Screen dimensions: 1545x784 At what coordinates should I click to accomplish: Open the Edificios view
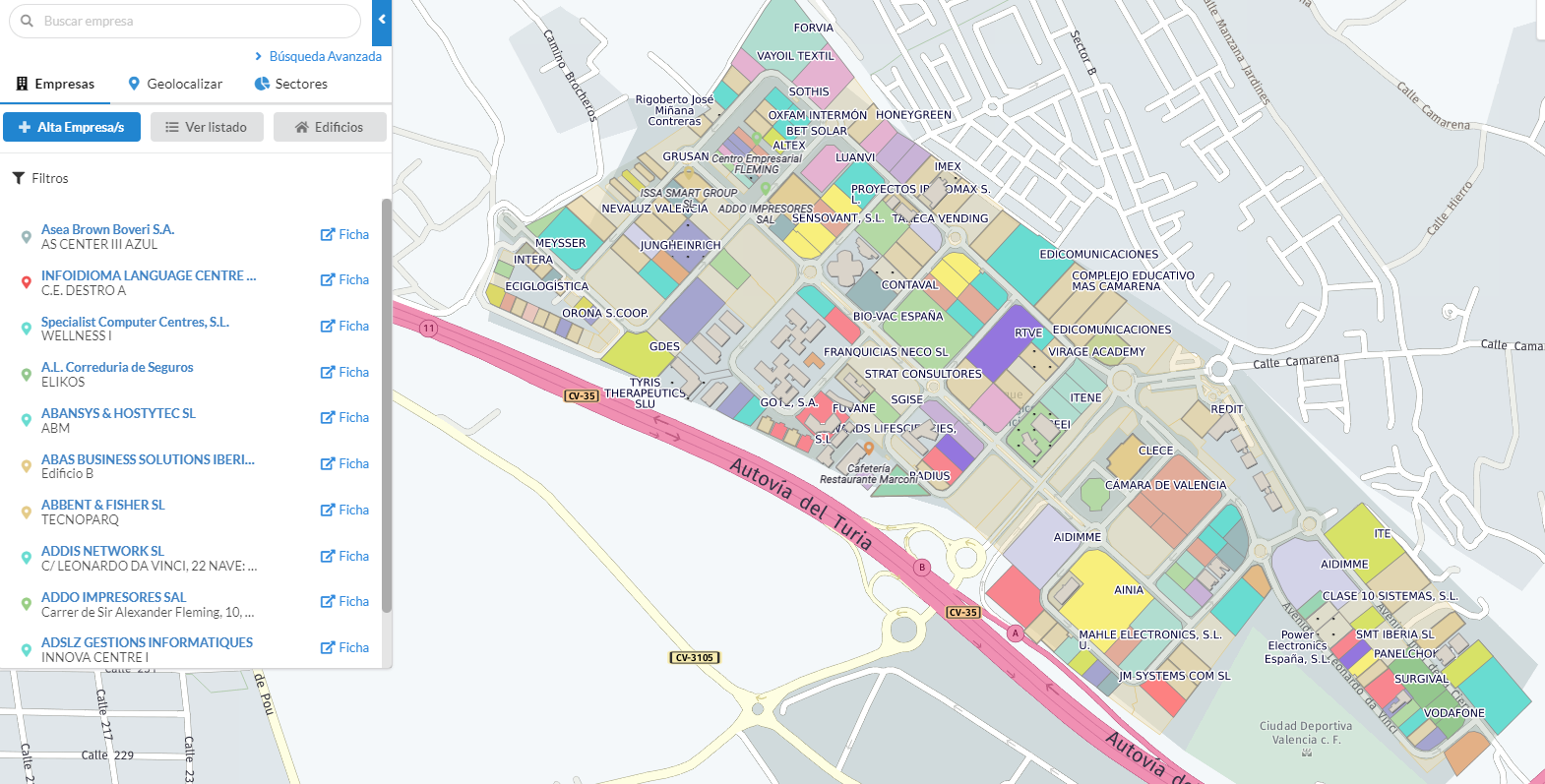coord(330,127)
